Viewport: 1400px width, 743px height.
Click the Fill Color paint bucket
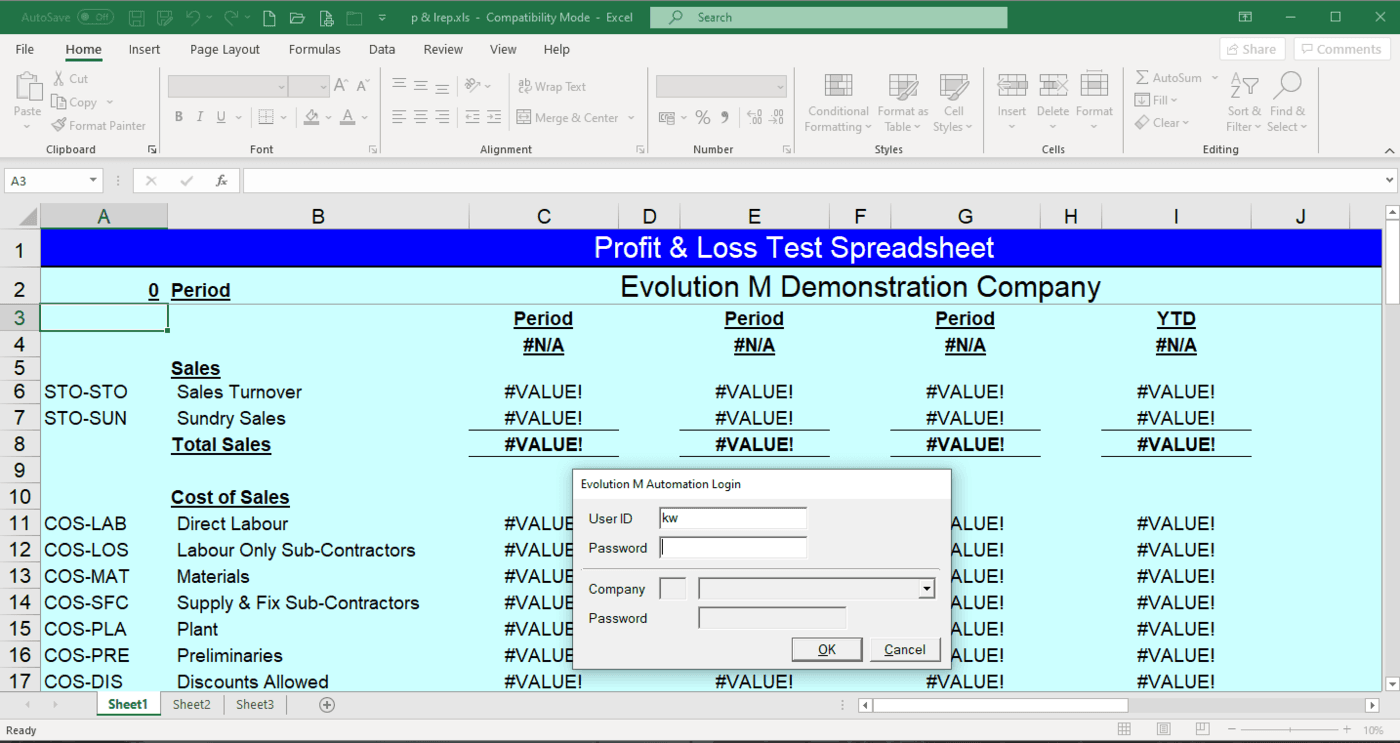(x=312, y=117)
